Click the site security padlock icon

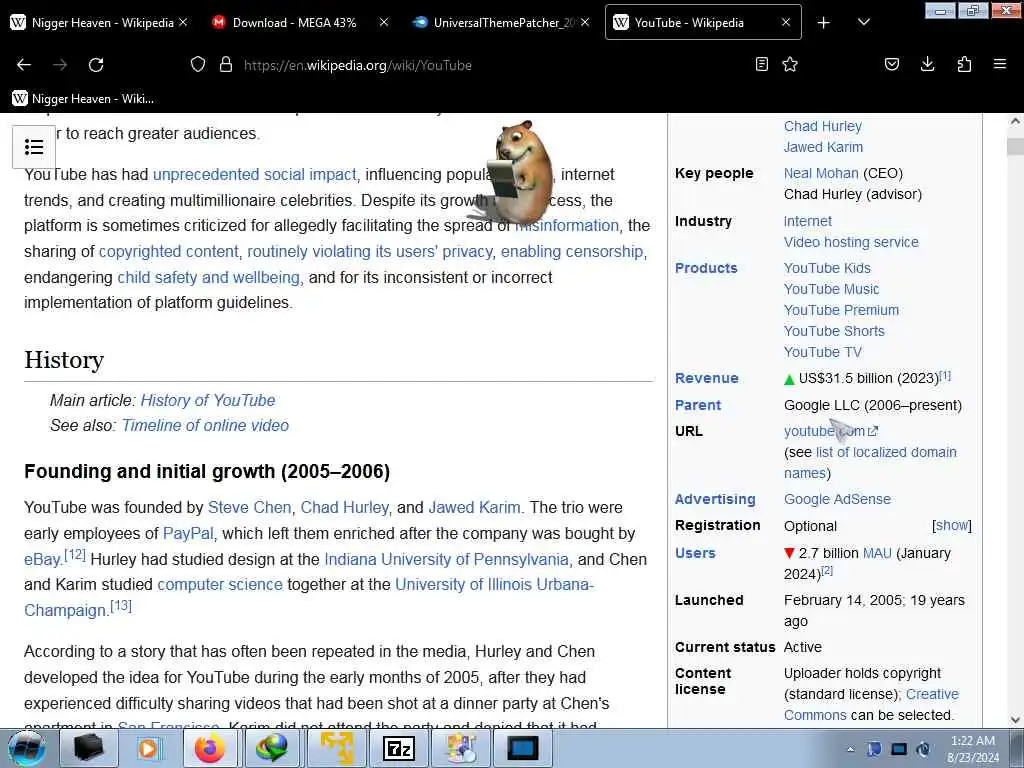click(x=226, y=64)
